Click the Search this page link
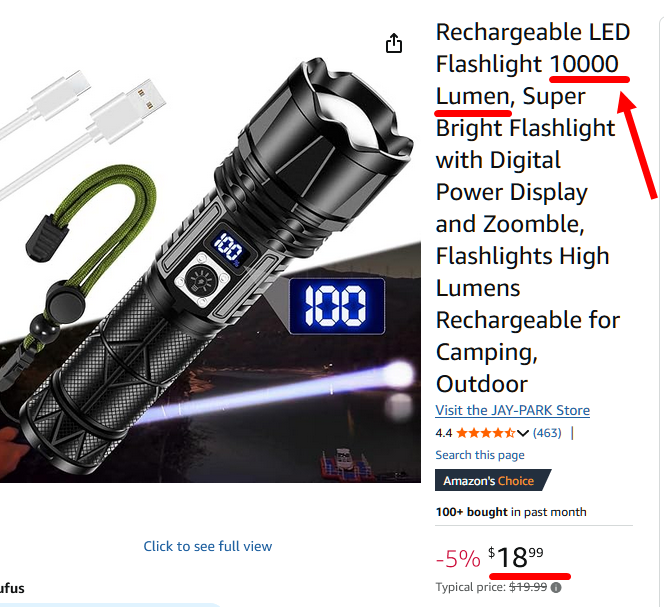The height and width of the screenshot is (607, 664). pos(480,455)
